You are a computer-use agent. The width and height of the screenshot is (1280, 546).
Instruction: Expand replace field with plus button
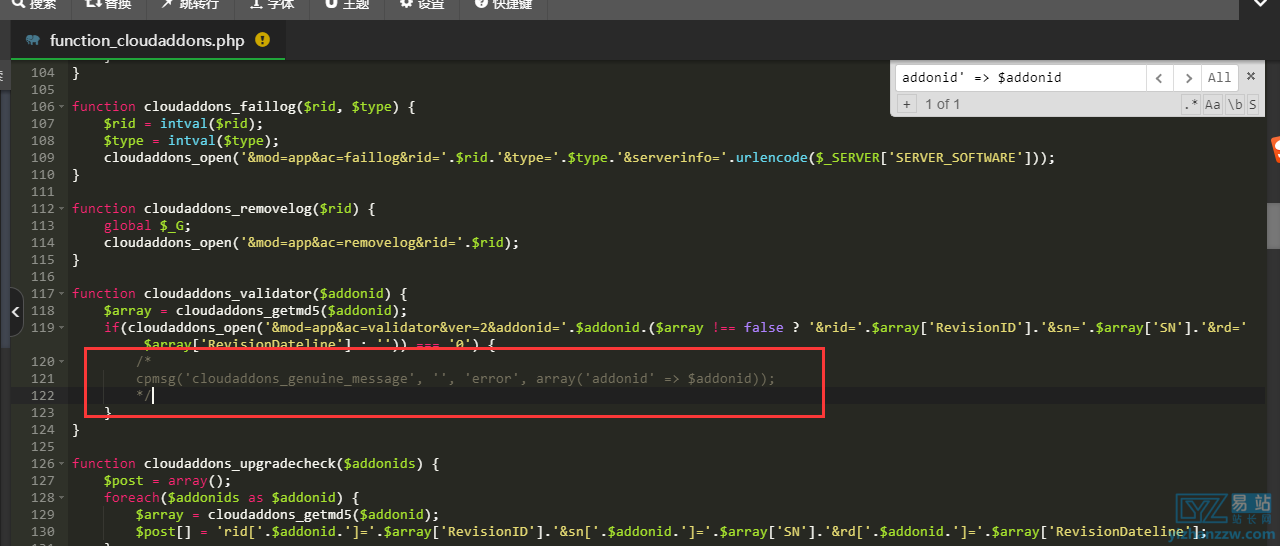[x=907, y=104]
